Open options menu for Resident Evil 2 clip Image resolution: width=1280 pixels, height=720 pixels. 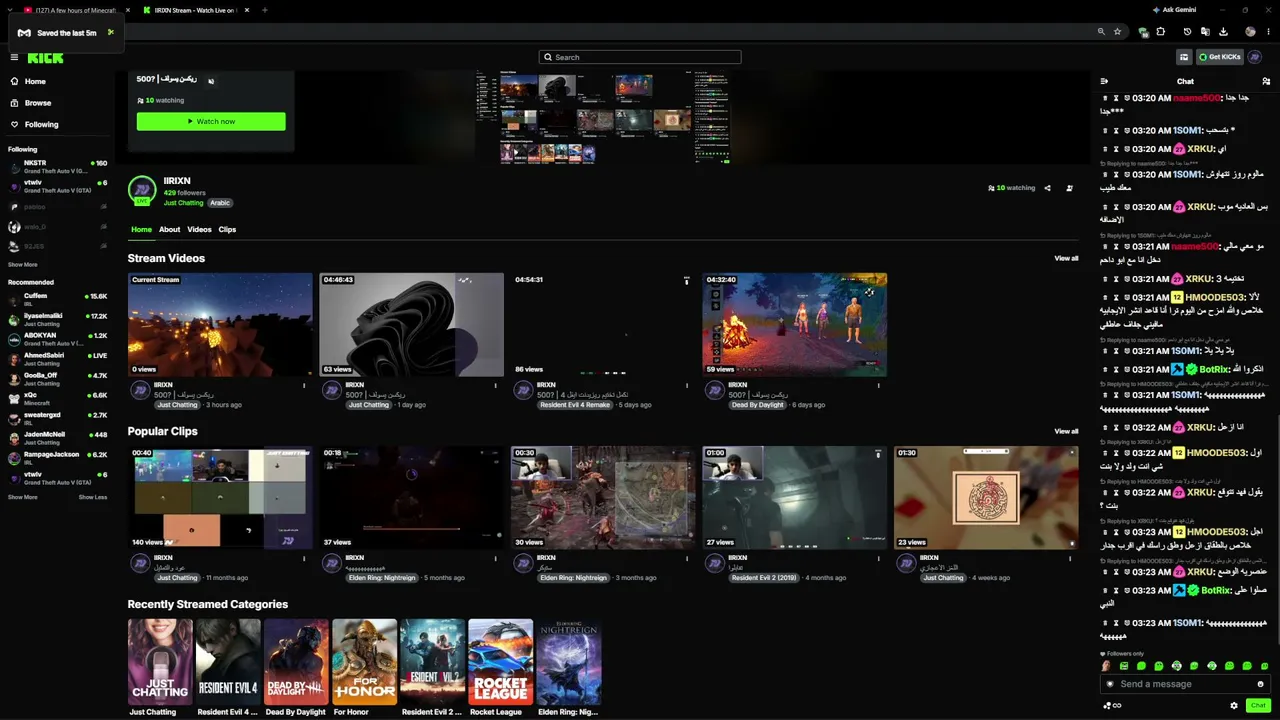coord(879,558)
